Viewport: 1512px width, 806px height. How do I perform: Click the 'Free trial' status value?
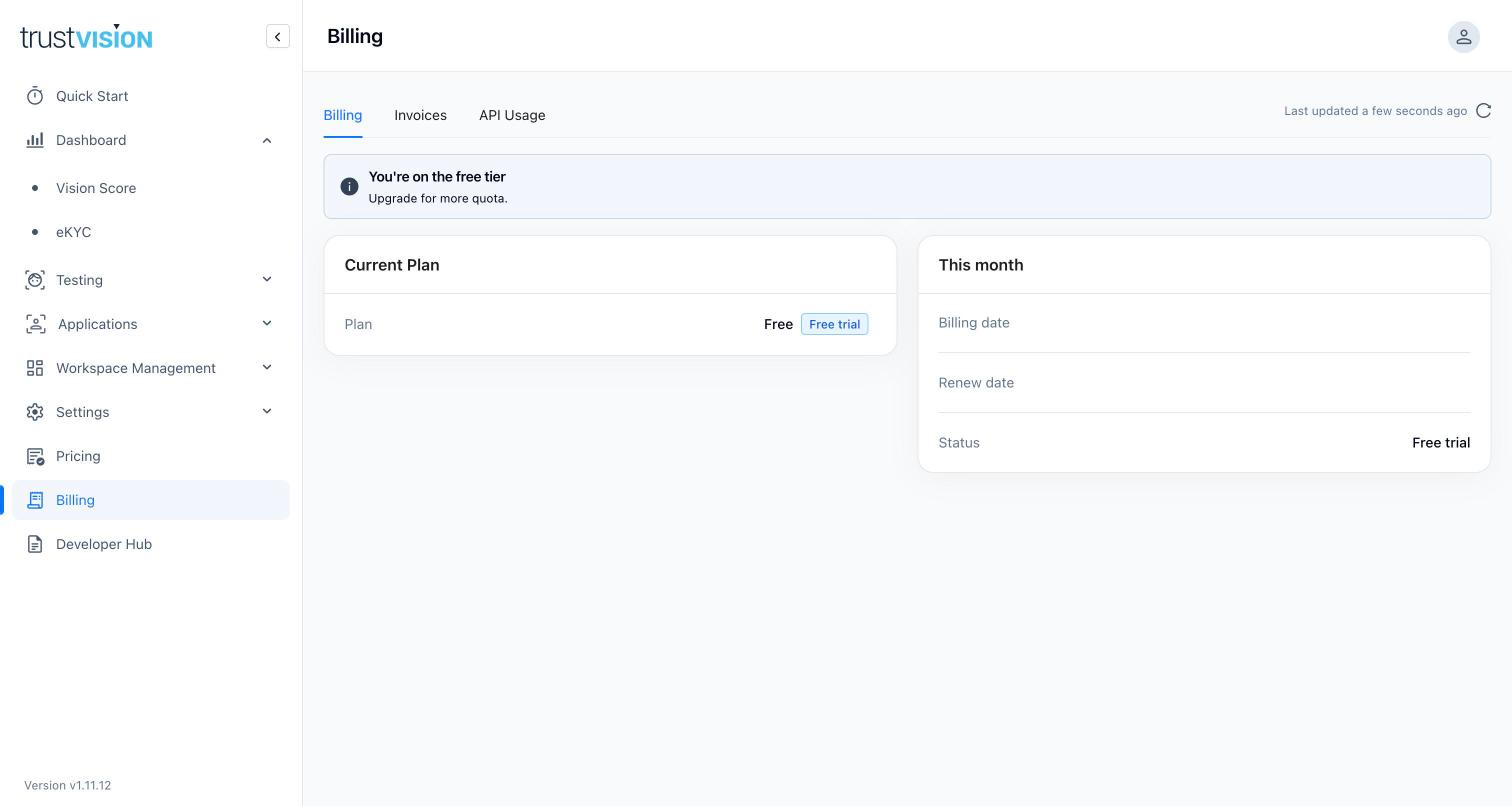click(1441, 443)
